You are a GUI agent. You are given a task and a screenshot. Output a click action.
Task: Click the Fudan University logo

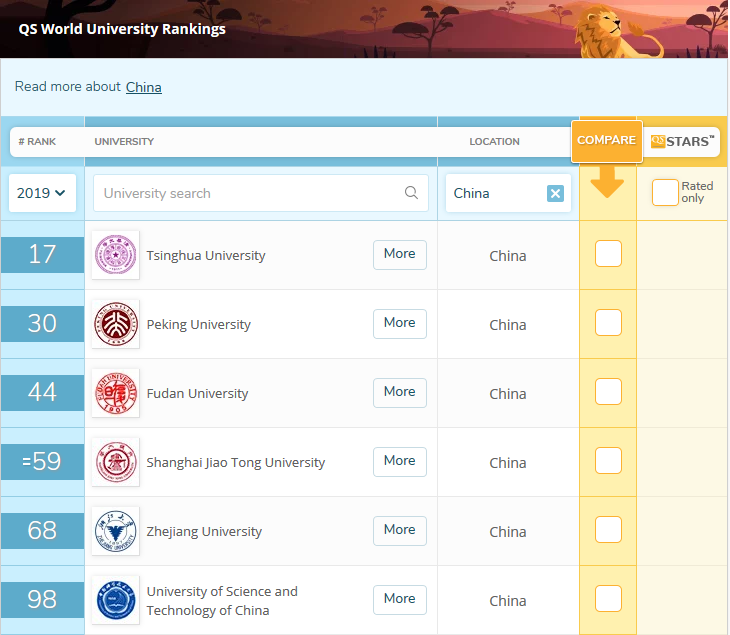[115, 392]
